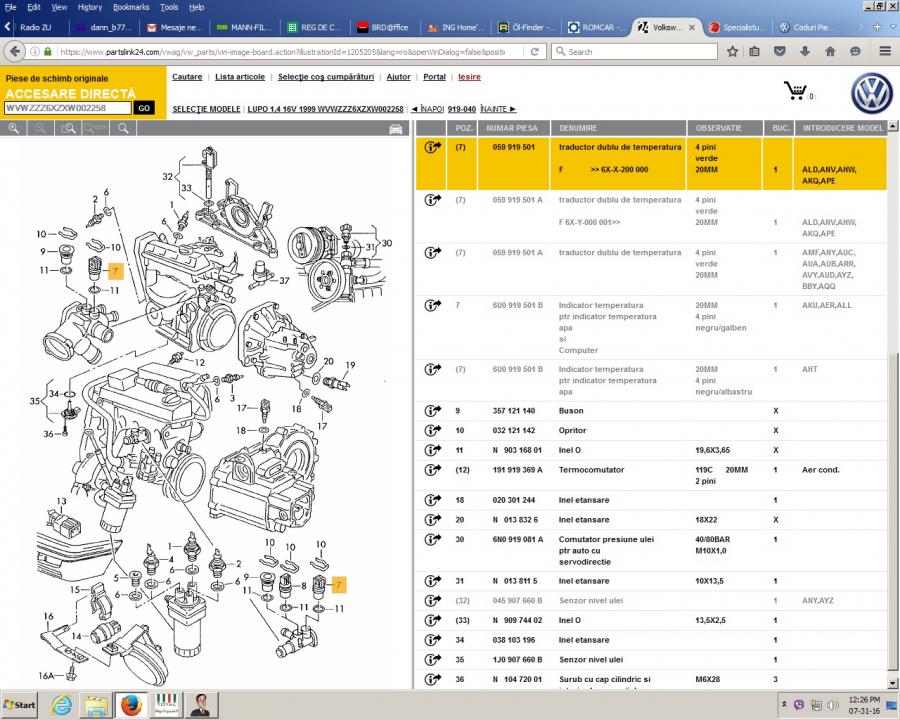Click the zoom-in magnifier above the diagram

[14, 128]
